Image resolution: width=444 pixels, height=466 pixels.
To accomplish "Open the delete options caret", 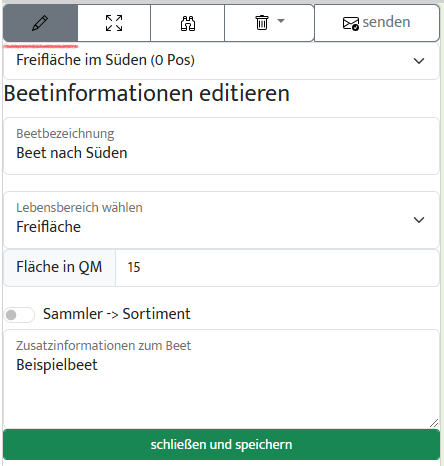I will (281, 21).
